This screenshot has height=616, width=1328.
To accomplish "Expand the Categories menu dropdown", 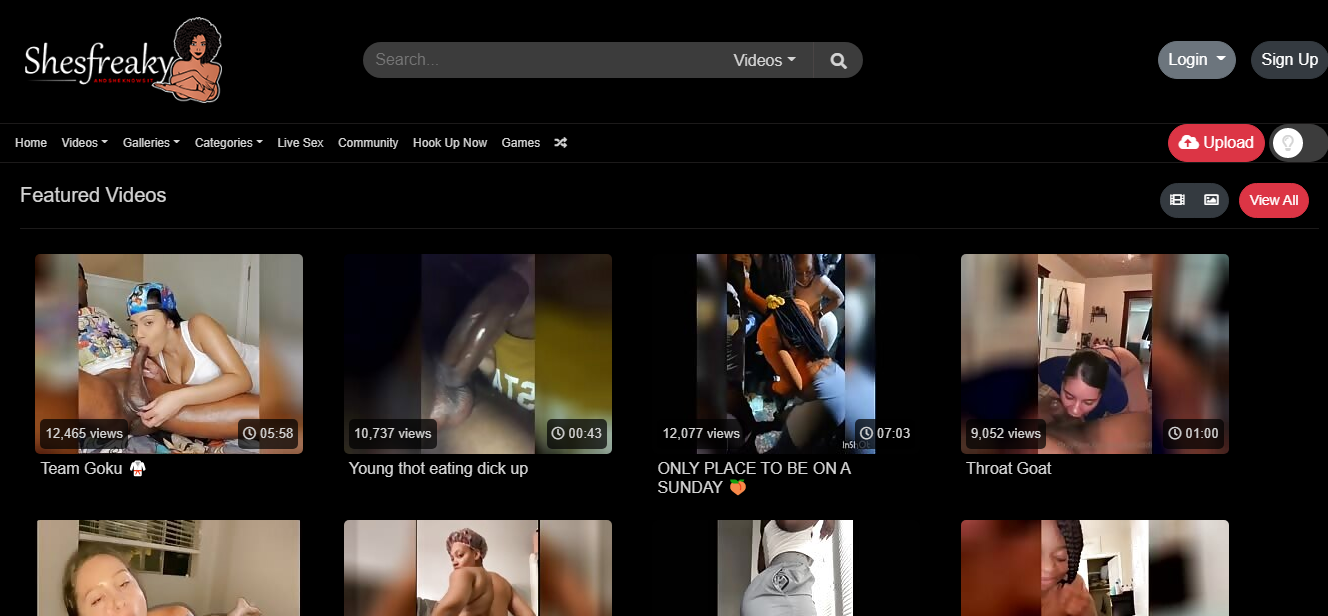I will 228,143.
